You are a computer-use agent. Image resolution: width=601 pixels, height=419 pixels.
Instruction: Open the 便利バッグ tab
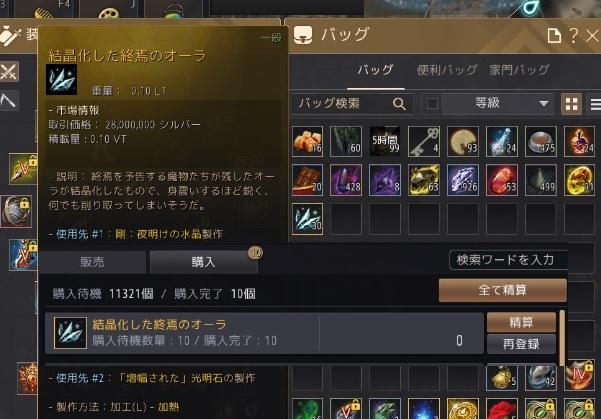pyautogui.click(x=447, y=70)
